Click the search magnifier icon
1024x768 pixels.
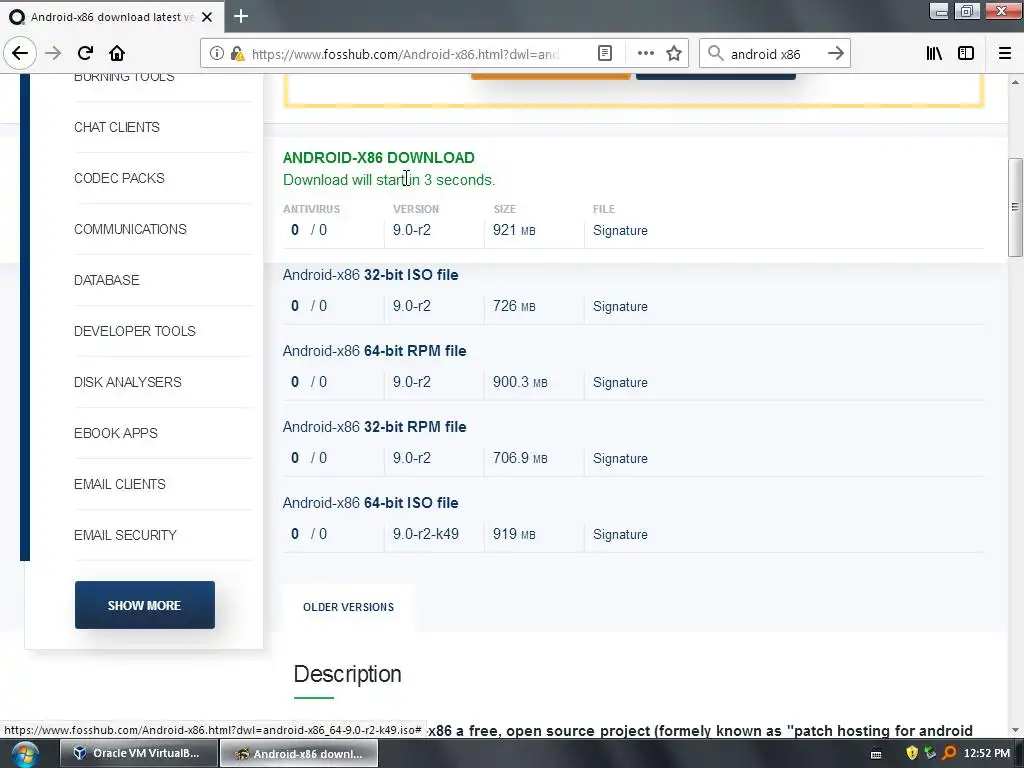click(716, 54)
